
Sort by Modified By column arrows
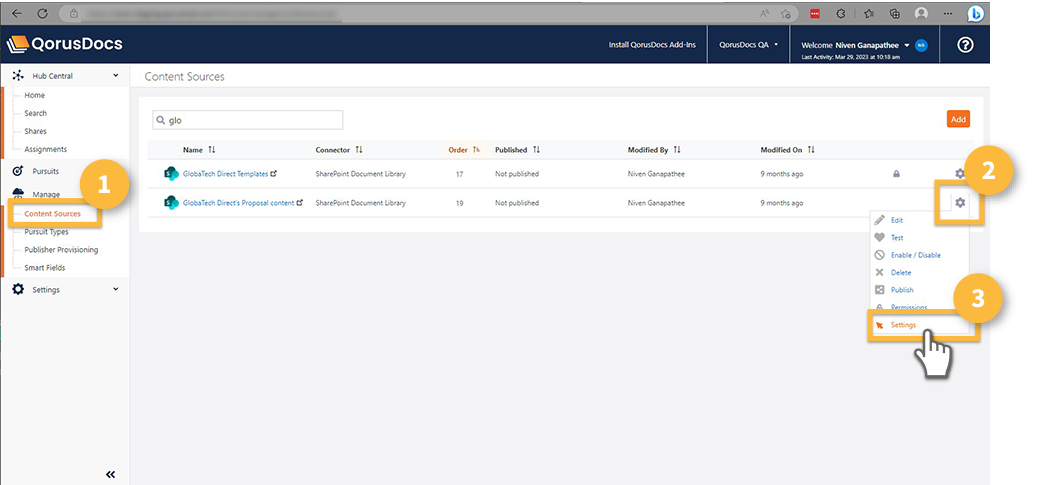coord(677,150)
